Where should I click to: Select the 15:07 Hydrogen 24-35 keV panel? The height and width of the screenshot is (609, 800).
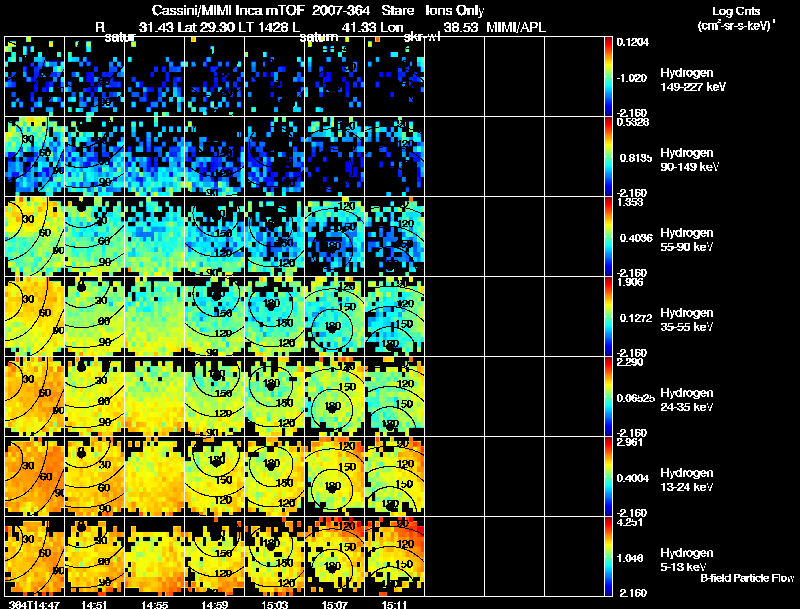point(335,396)
